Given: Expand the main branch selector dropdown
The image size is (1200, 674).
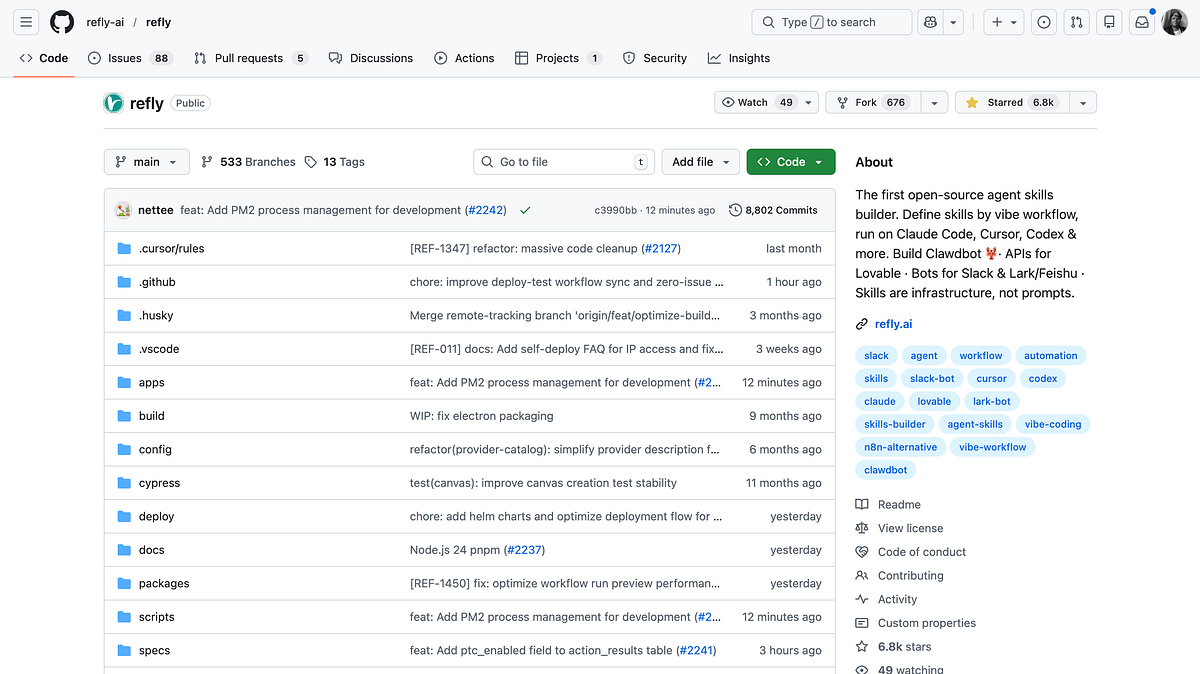Looking at the screenshot, I should pos(146,162).
